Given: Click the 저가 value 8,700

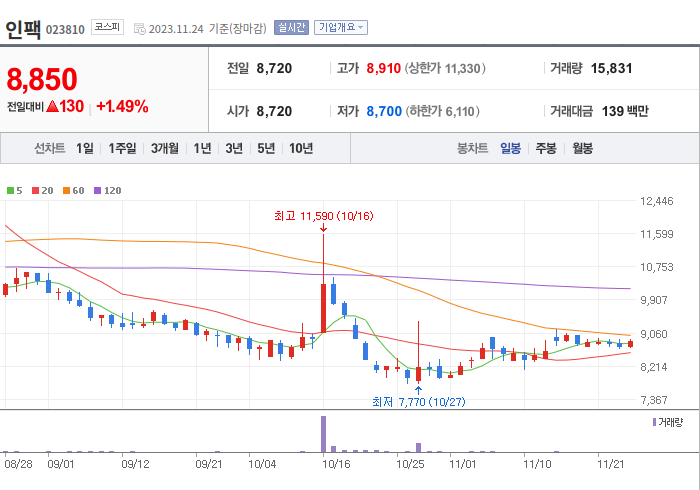Looking at the screenshot, I should pyautogui.click(x=384, y=111).
